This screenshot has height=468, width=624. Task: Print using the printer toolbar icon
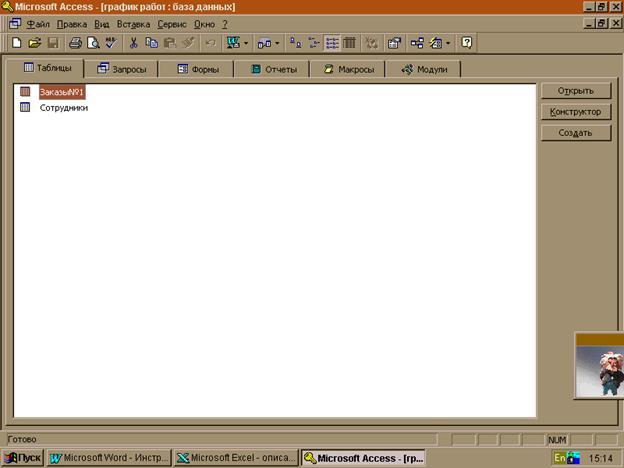[x=75, y=43]
